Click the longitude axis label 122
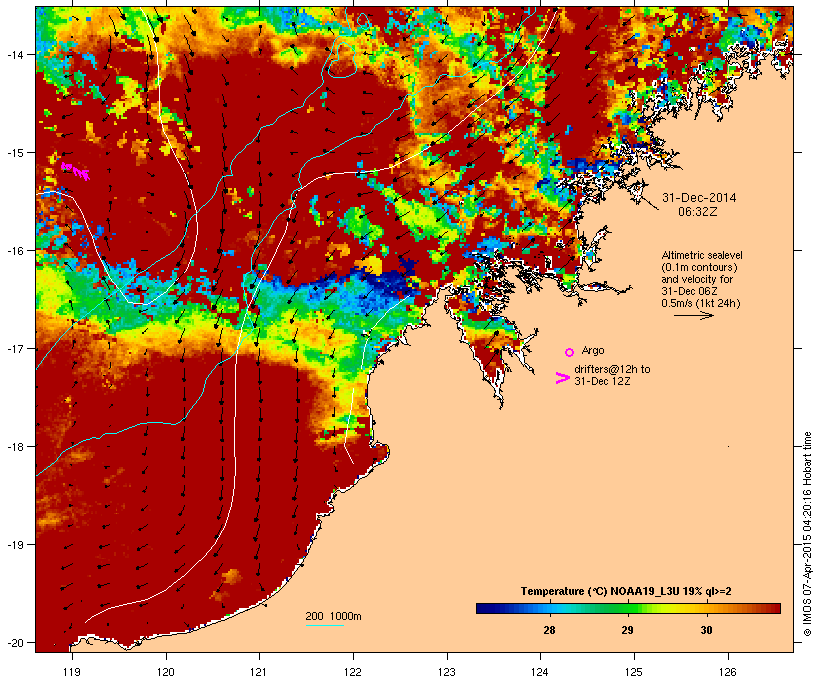 [x=353, y=672]
